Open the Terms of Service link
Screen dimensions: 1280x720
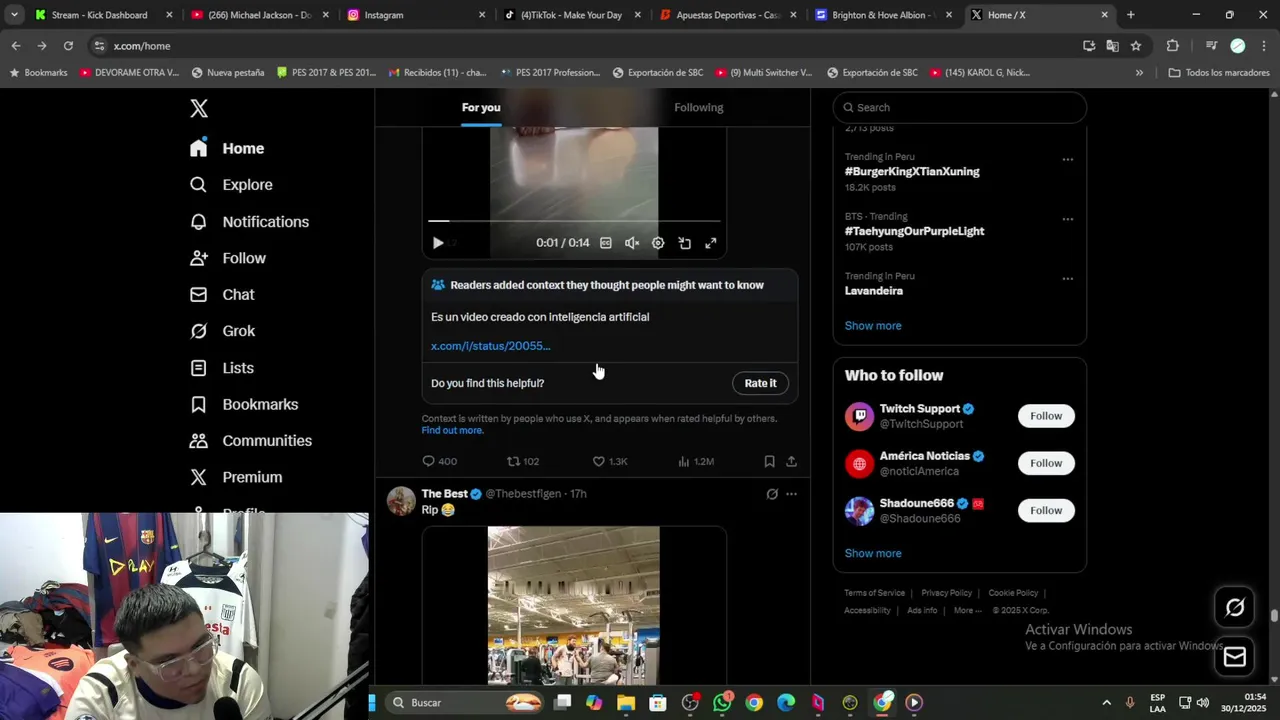point(874,593)
